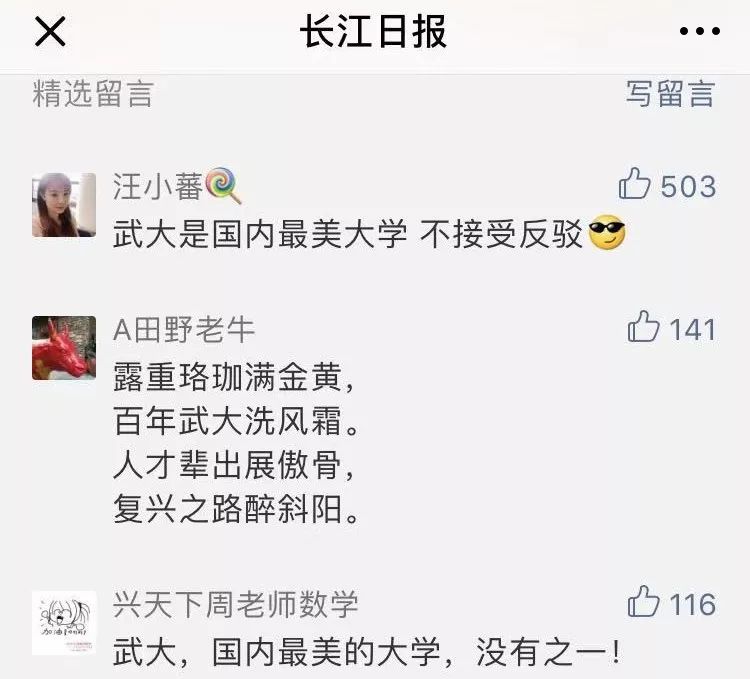Close the 长江日报 article page
This screenshot has height=679, width=750.
50,31
